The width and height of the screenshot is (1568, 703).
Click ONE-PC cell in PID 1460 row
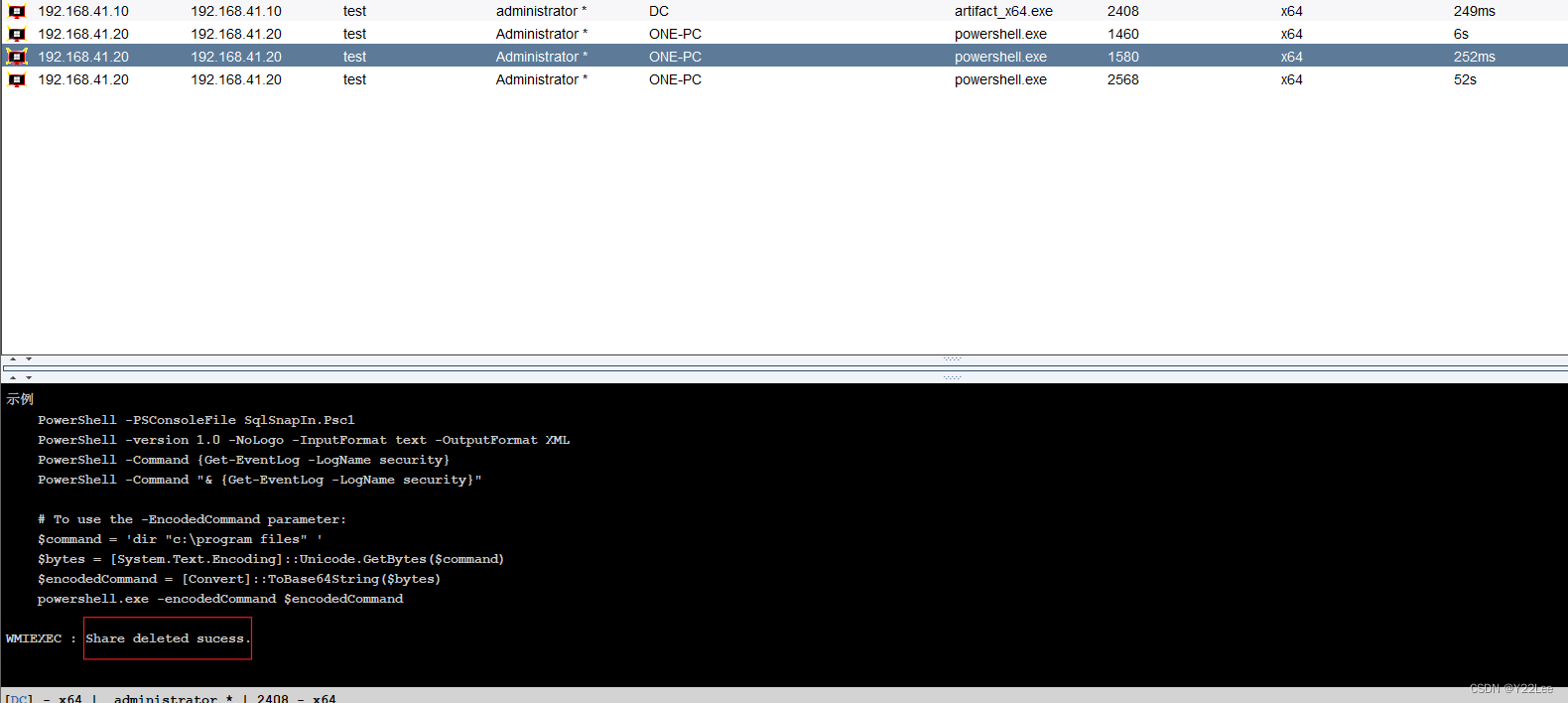[675, 34]
